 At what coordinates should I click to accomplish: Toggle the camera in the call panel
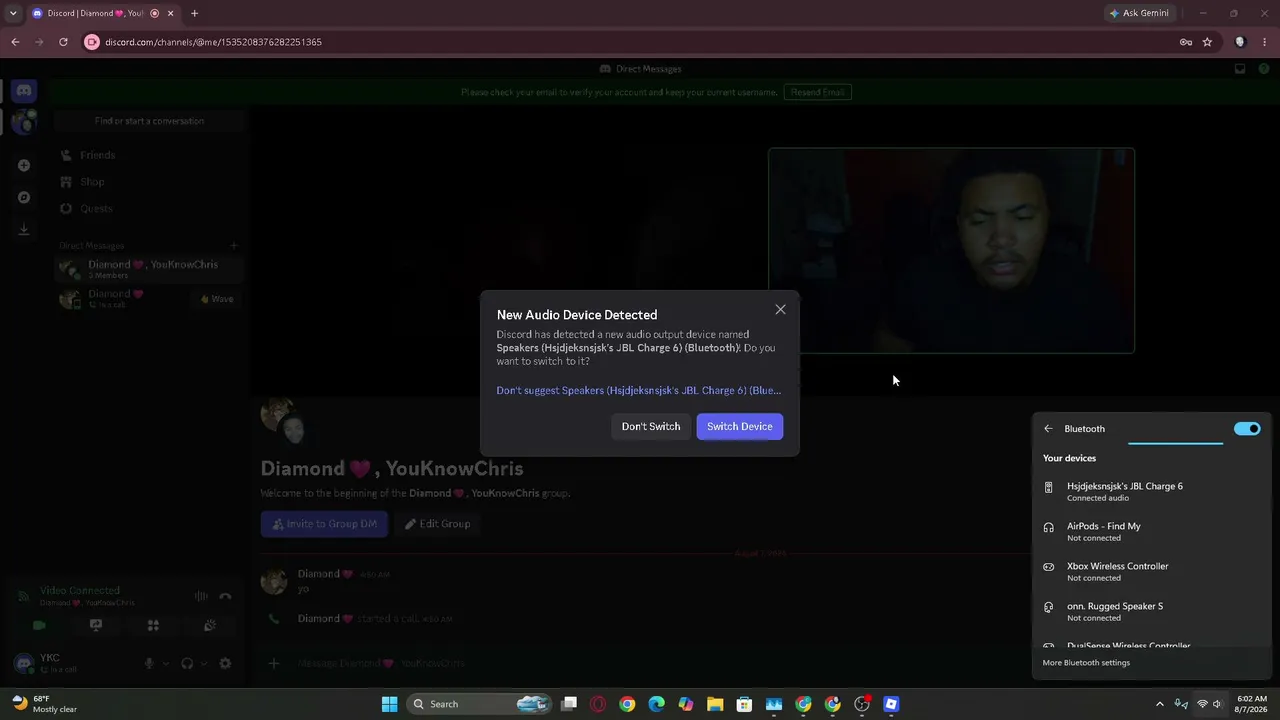coord(39,626)
